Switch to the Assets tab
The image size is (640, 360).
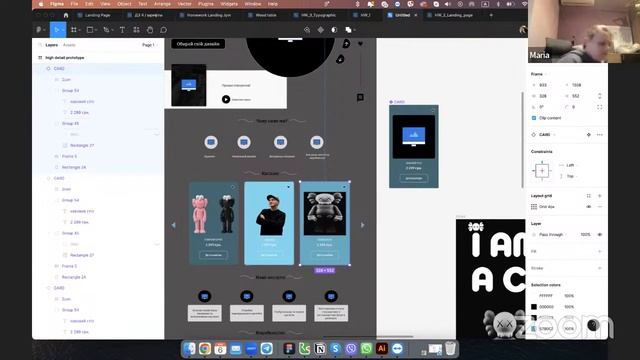69,45
